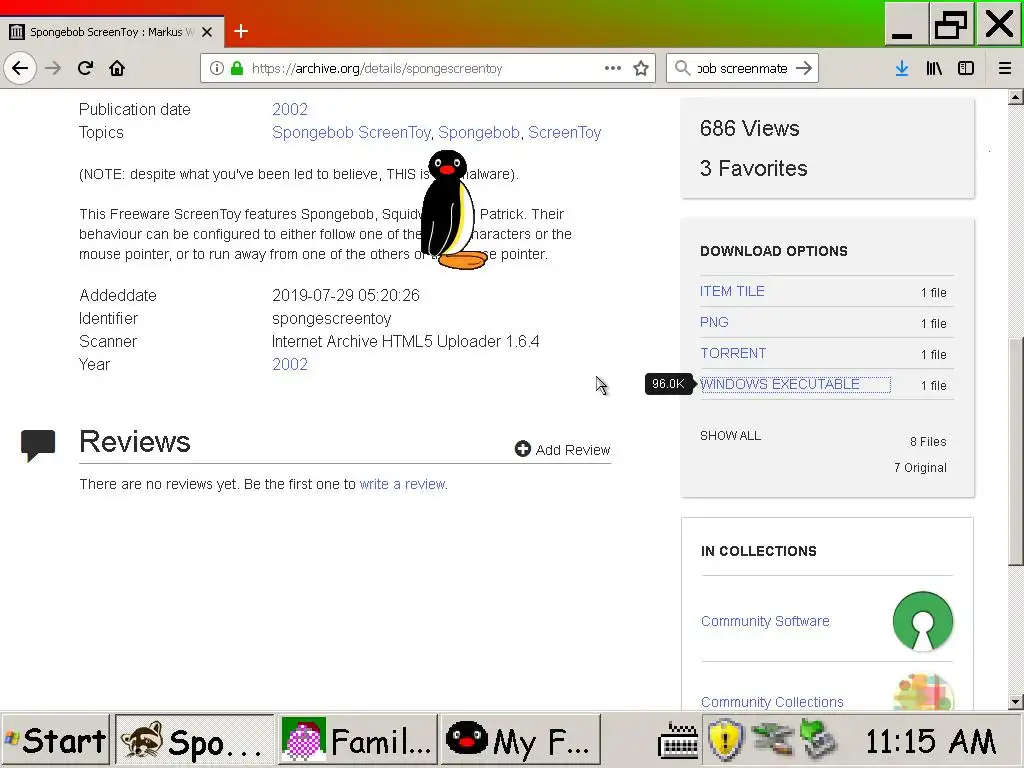Click the Community Software green logo thumbnail
This screenshot has width=1024, height=768.
[x=923, y=621]
